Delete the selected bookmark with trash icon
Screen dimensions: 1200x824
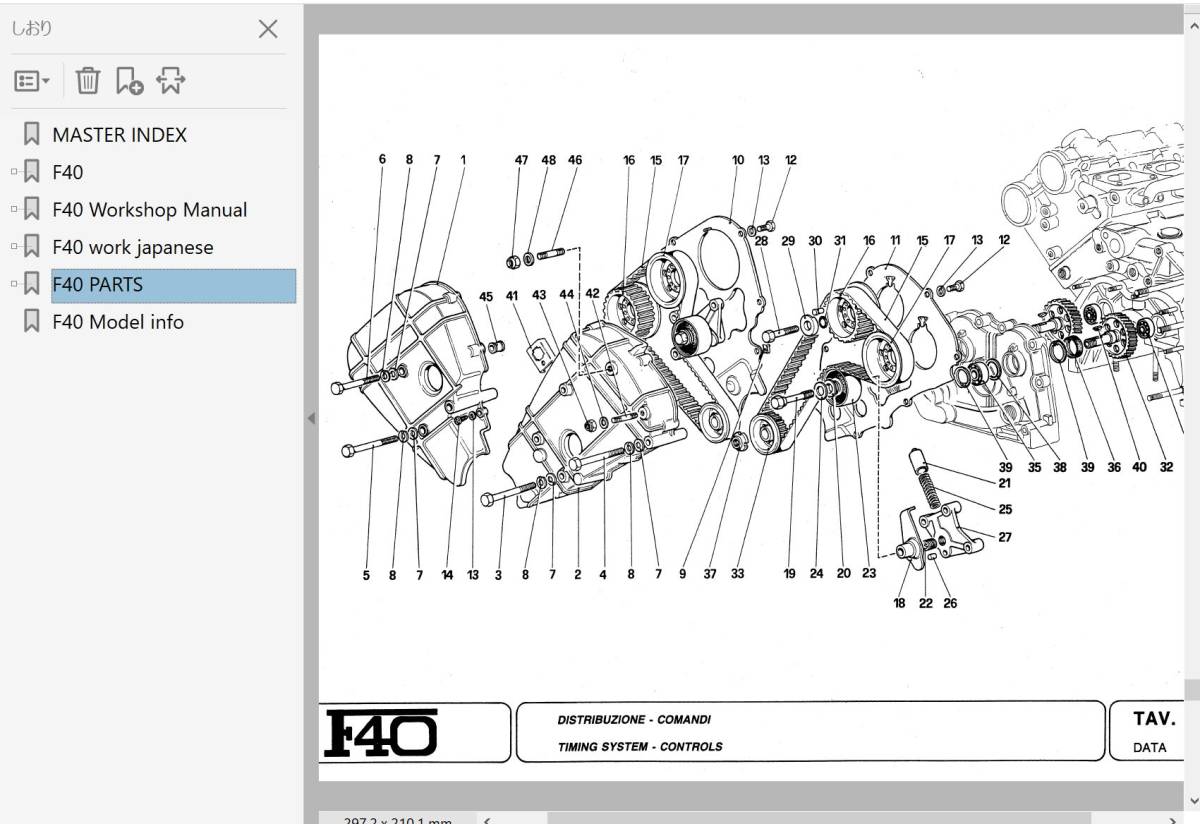(88, 81)
